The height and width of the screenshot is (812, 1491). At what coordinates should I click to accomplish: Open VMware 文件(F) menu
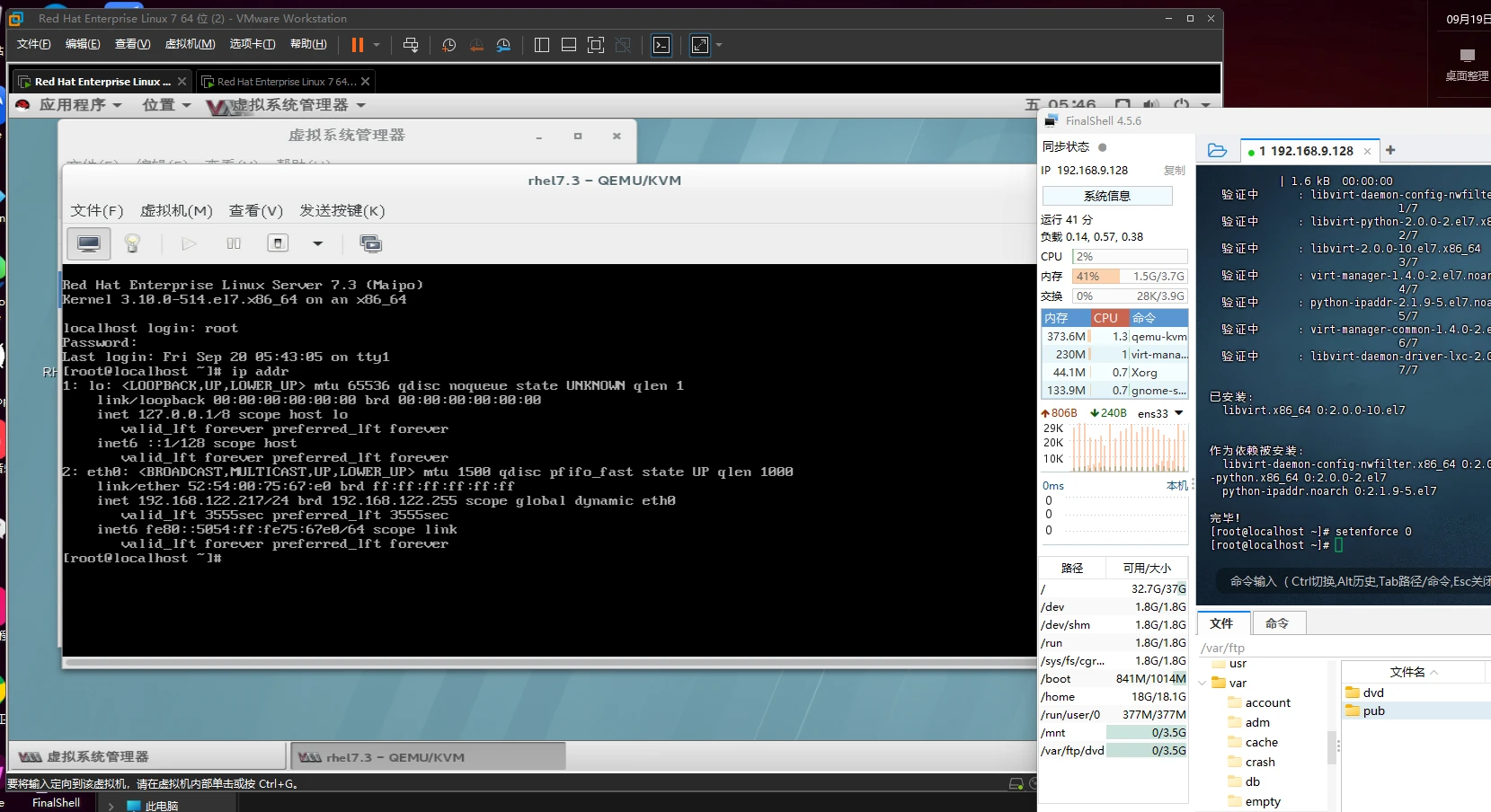34,44
